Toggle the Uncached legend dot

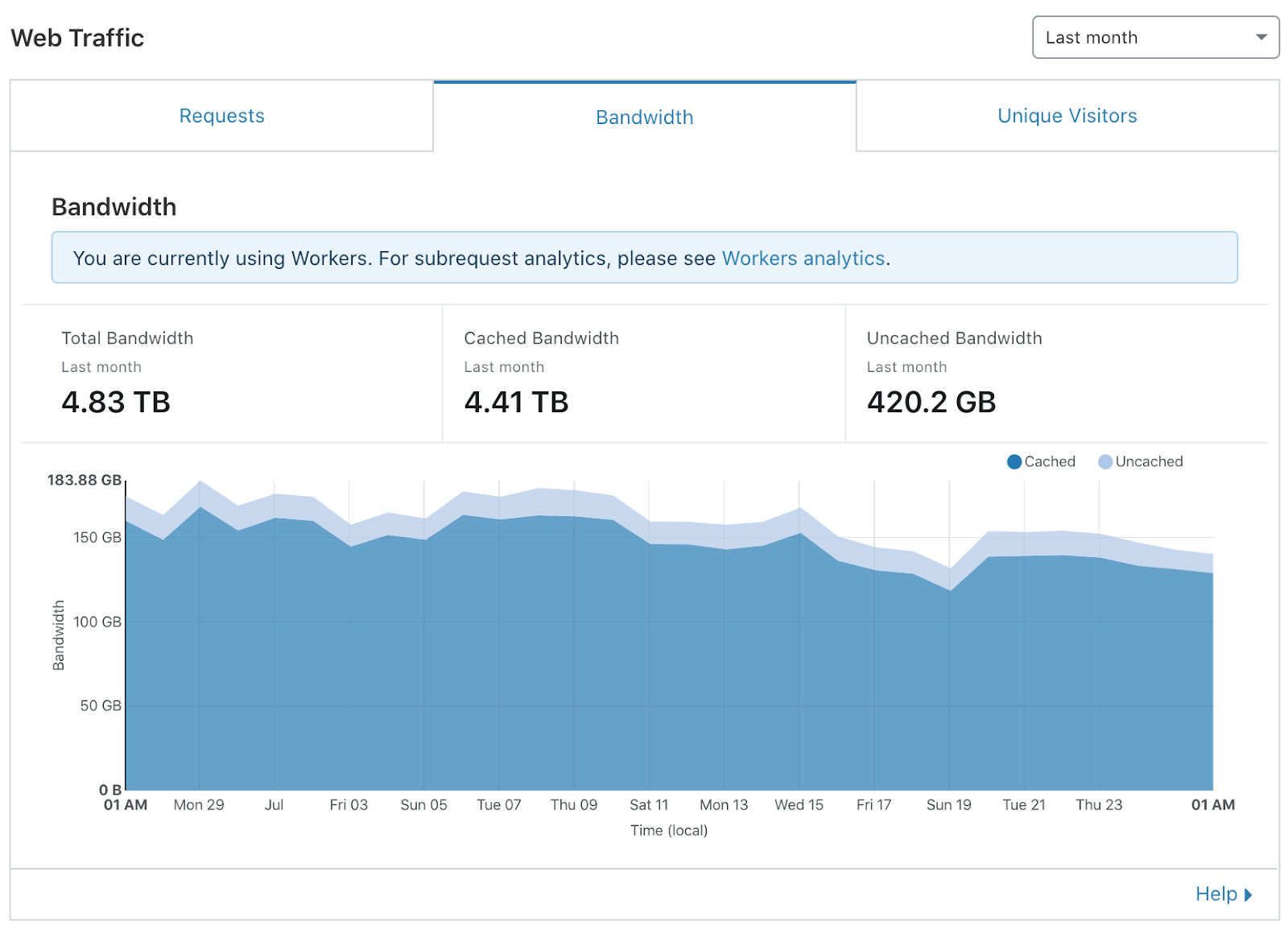point(1105,461)
